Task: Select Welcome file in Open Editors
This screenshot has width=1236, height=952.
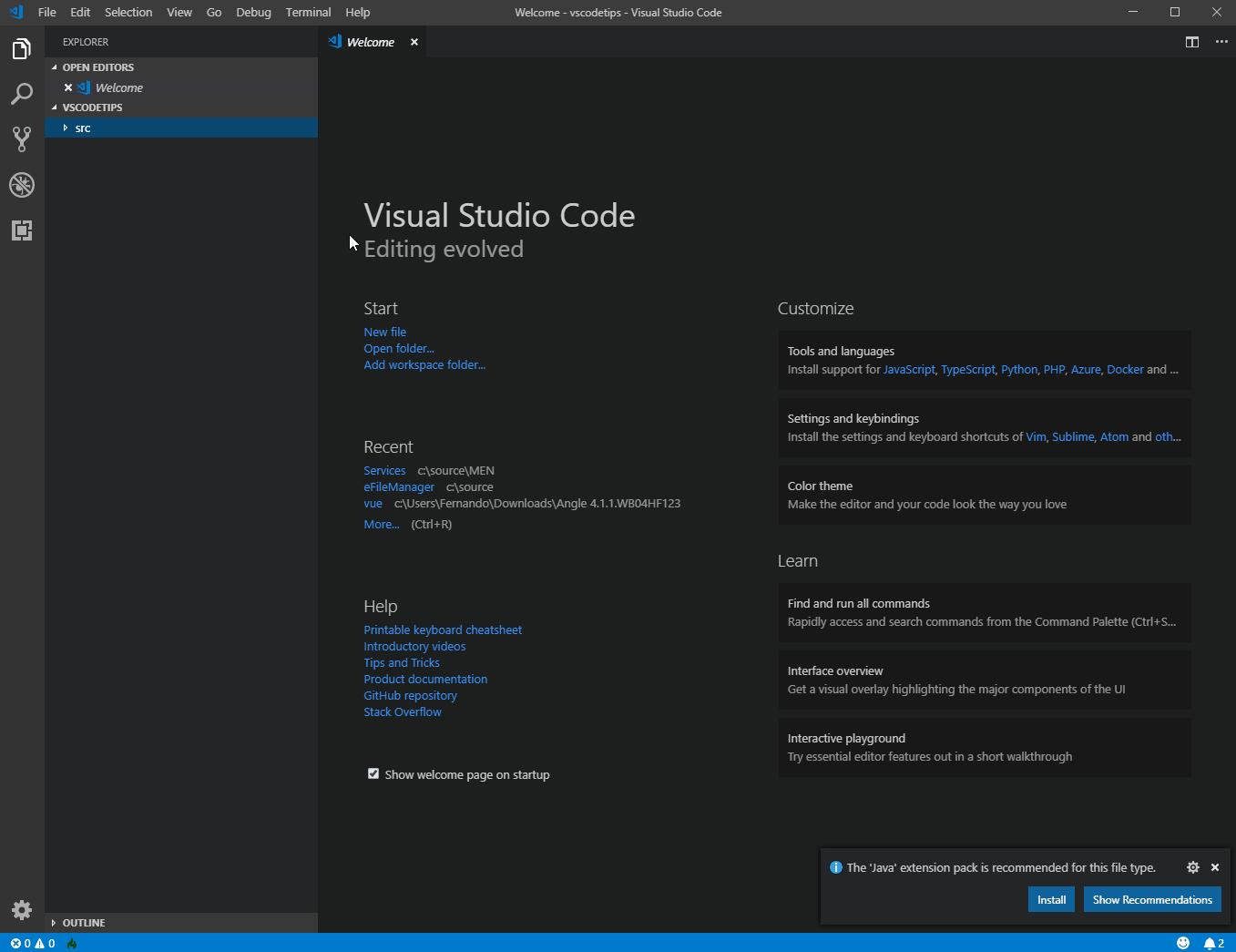Action: [181, 87]
